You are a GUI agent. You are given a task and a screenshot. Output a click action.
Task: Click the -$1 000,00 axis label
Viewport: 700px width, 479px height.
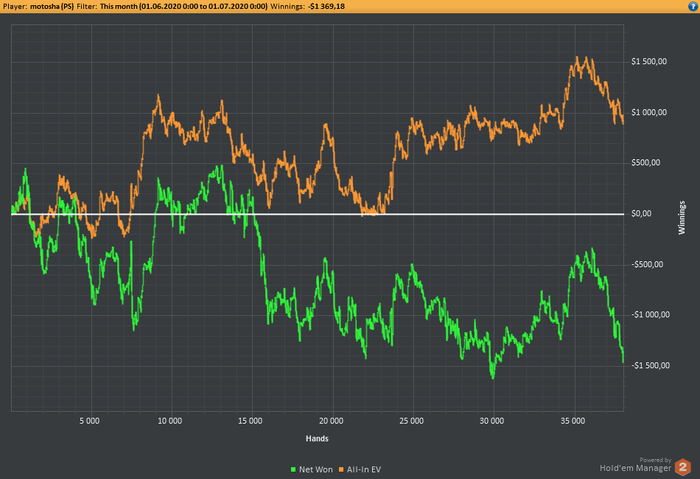pos(650,315)
